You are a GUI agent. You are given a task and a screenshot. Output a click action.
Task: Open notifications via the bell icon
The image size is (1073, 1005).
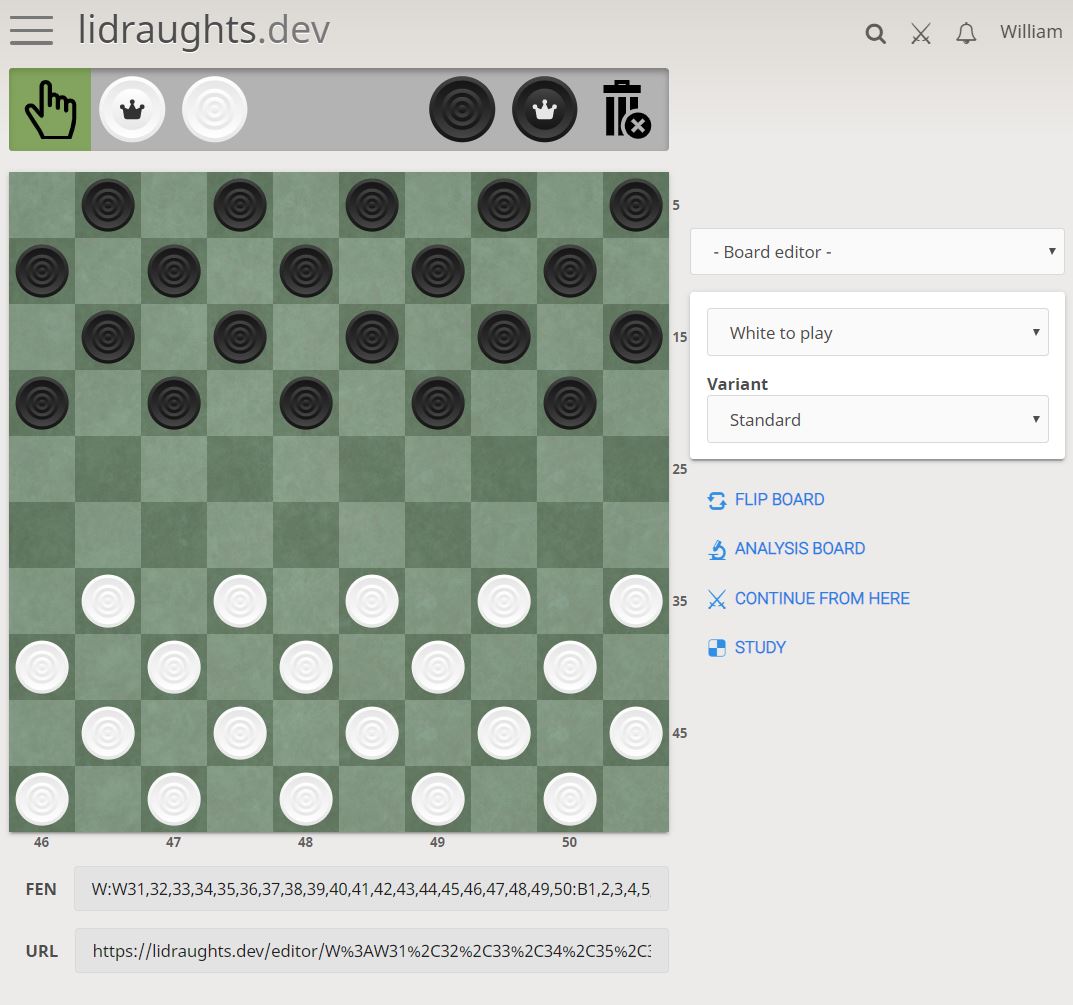pos(966,33)
